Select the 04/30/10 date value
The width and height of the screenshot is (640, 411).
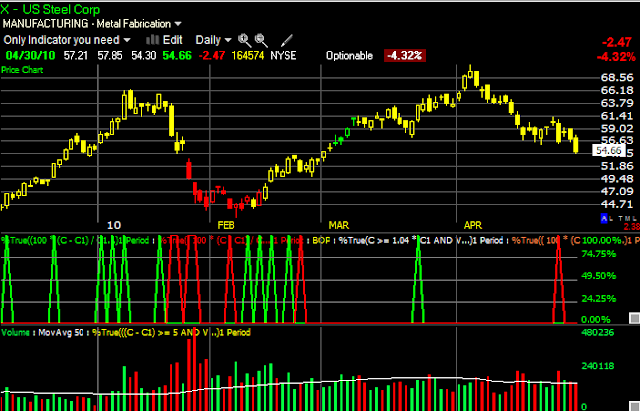[31, 56]
